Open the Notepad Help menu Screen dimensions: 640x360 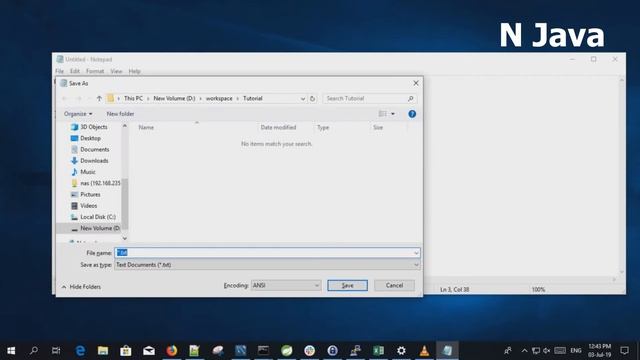tap(134, 71)
